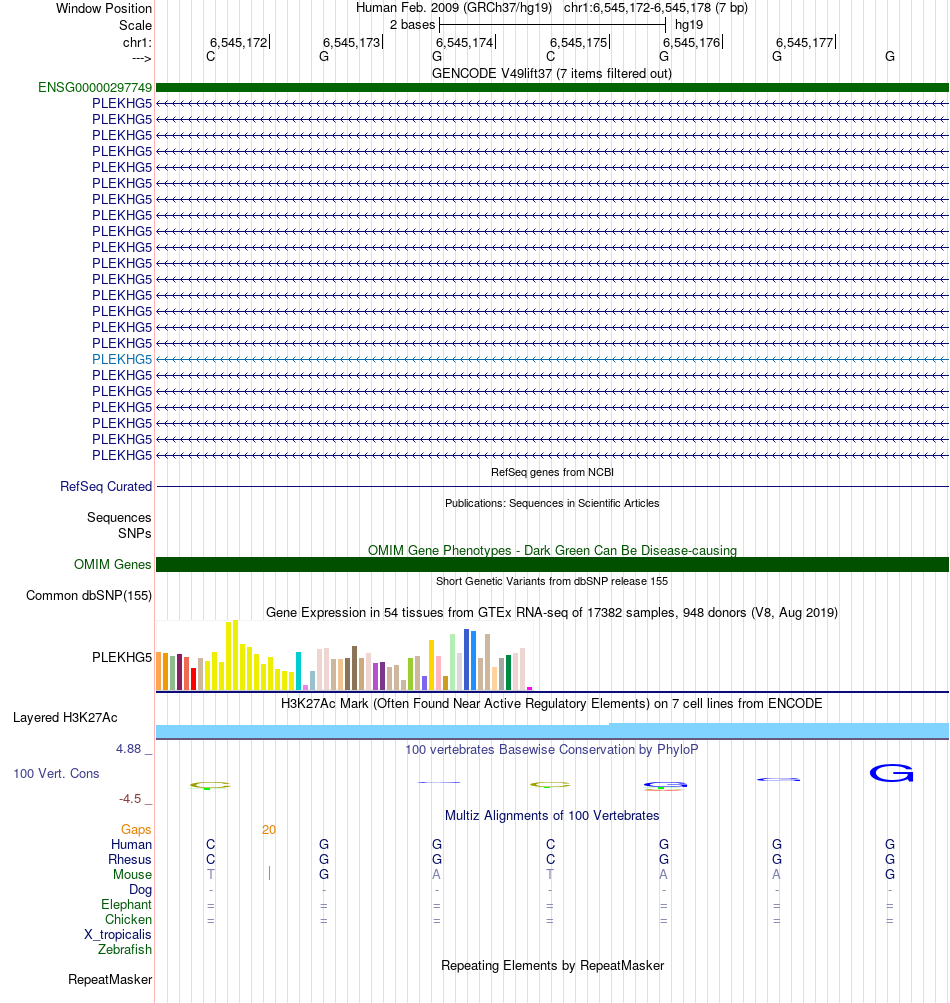The image size is (950, 1003).
Task: Open the 'RefSeq genes from NCBI' track title
Action: [552, 472]
